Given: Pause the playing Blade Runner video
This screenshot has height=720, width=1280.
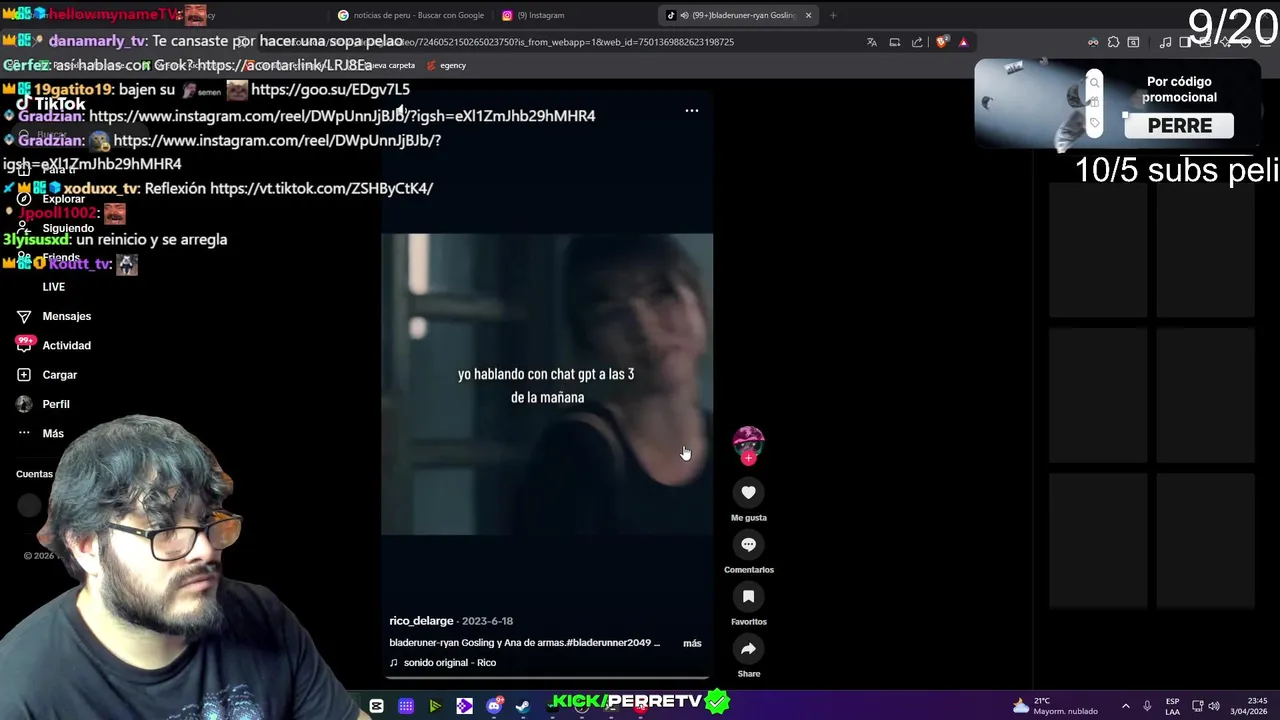Looking at the screenshot, I should [547, 385].
